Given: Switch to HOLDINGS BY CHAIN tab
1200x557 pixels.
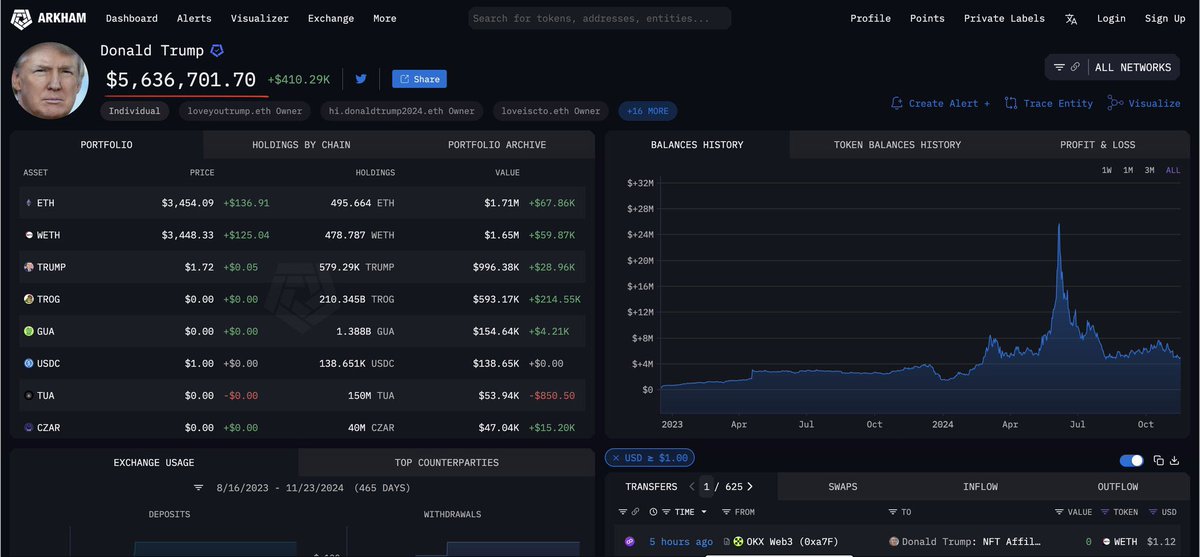Looking at the screenshot, I should (x=301, y=145).
